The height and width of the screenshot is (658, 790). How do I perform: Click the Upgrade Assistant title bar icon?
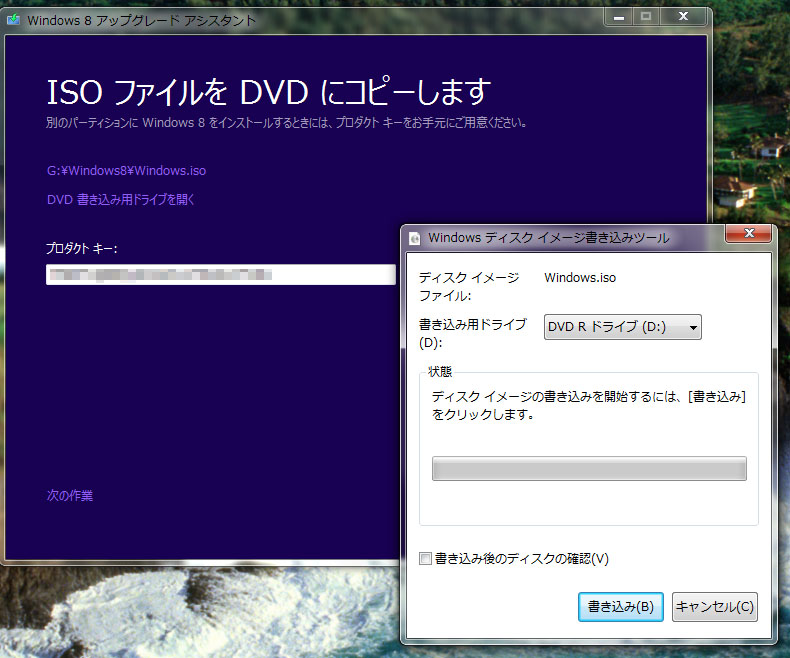[14, 20]
